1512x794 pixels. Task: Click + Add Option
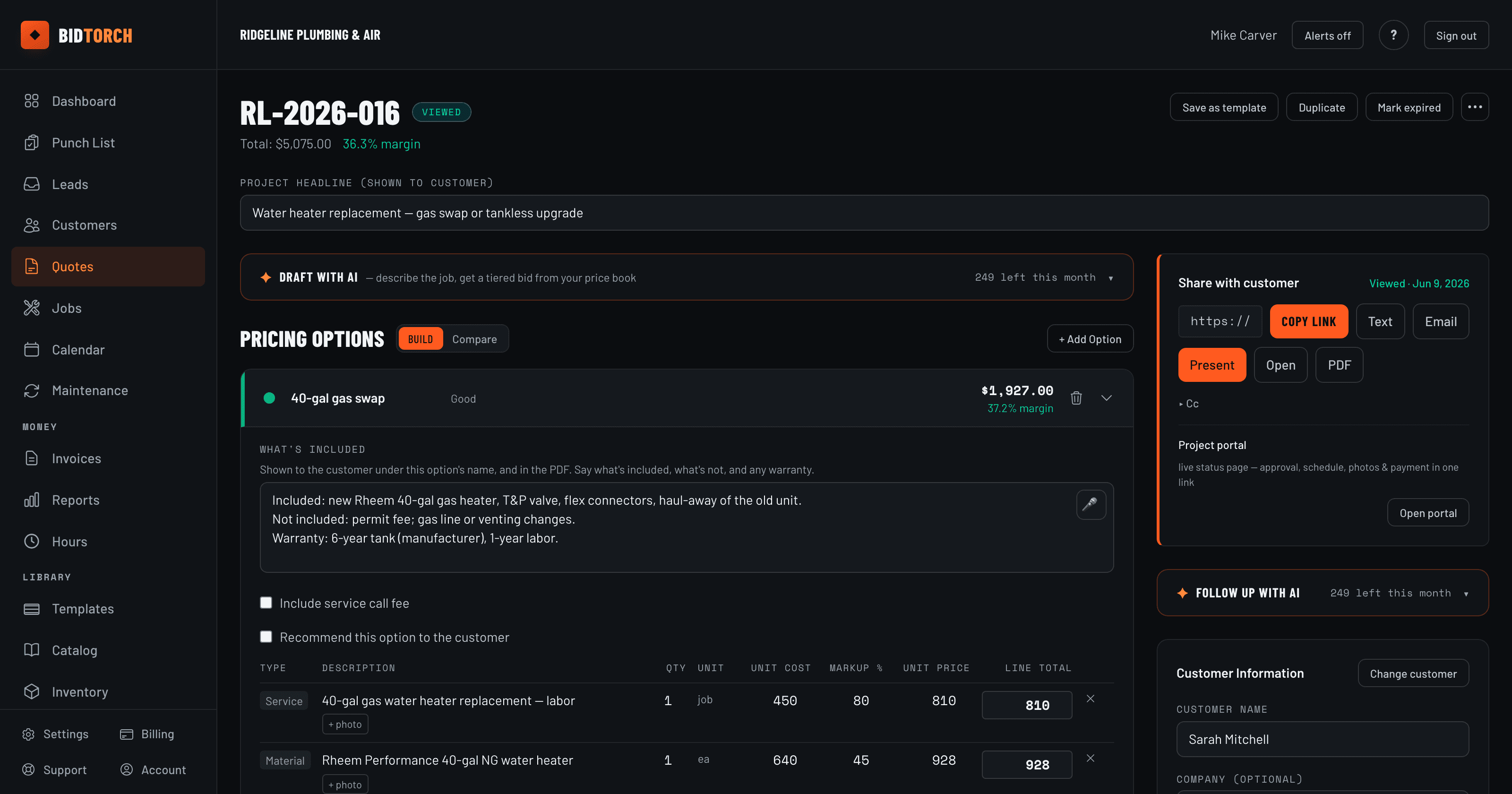click(x=1090, y=339)
